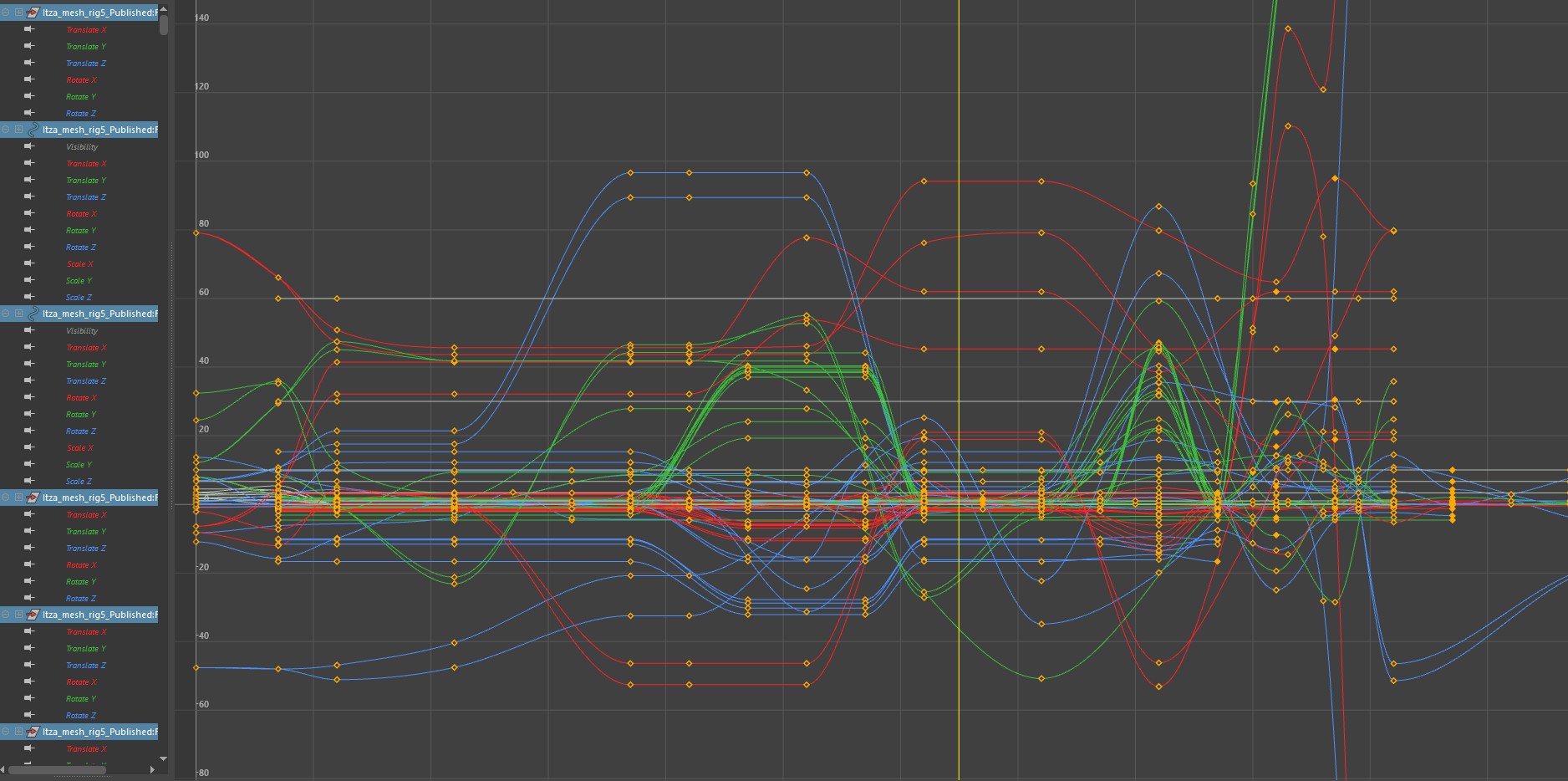The image size is (1568, 781).
Task: Toggle the plus box on the bottom-most node row
Action: coord(18,732)
